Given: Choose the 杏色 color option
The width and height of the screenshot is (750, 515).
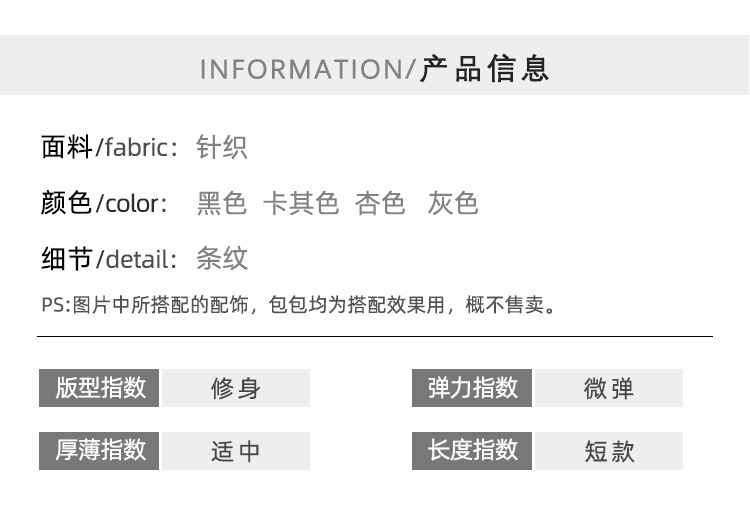Looking at the screenshot, I should (380, 203).
